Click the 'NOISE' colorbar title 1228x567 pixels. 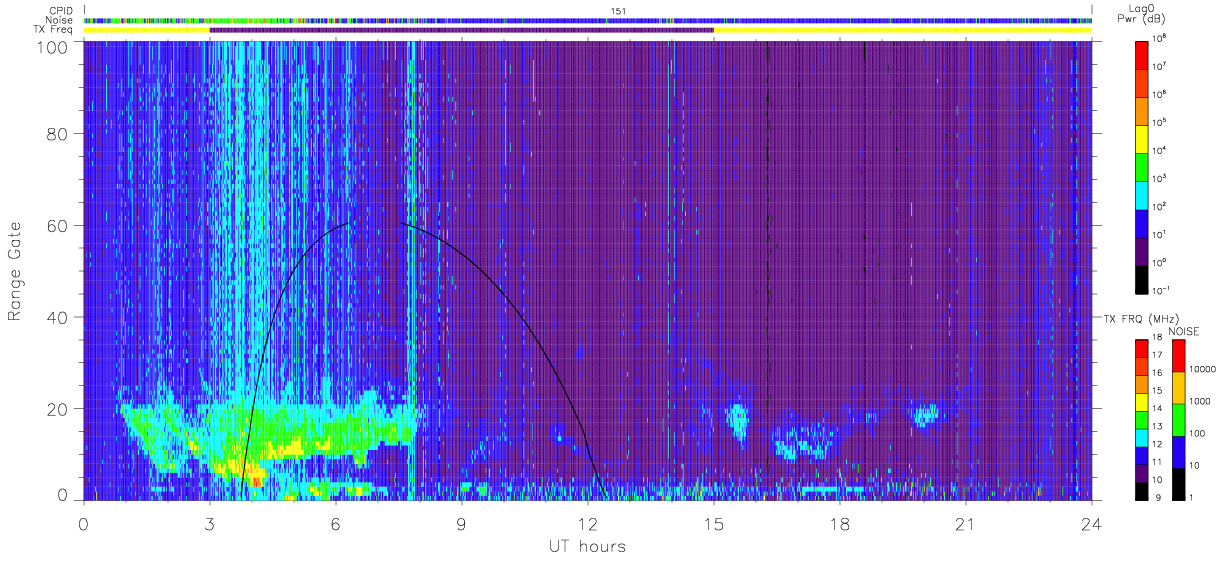click(x=1182, y=331)
